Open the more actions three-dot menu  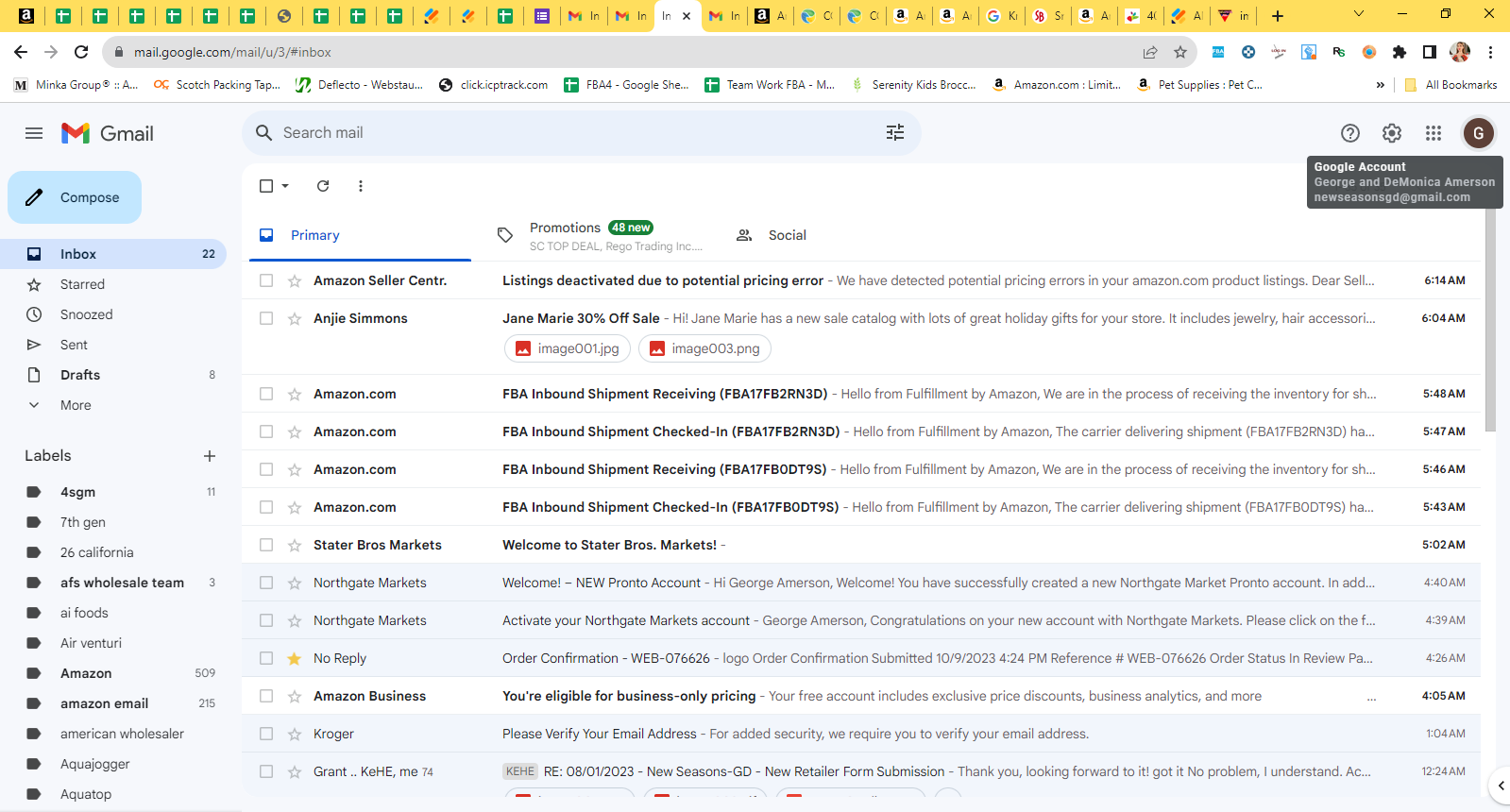(361, 186)
